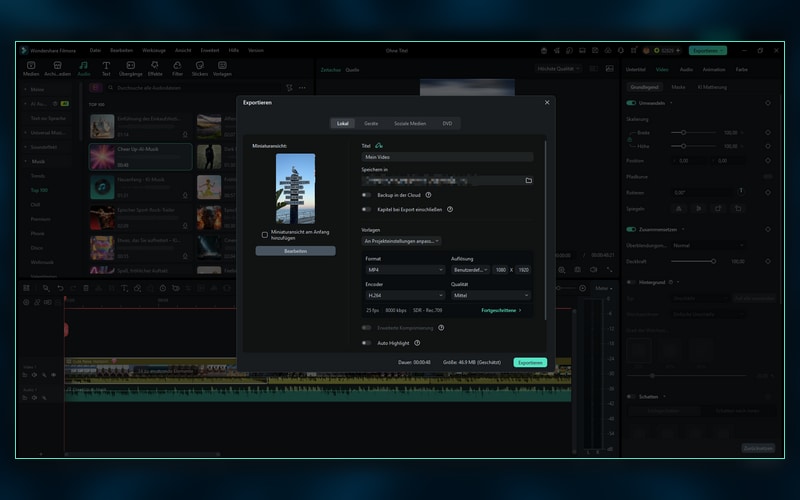
Task: Open the Encoder H.264 dropdown
Action: (x=405, y=295)
